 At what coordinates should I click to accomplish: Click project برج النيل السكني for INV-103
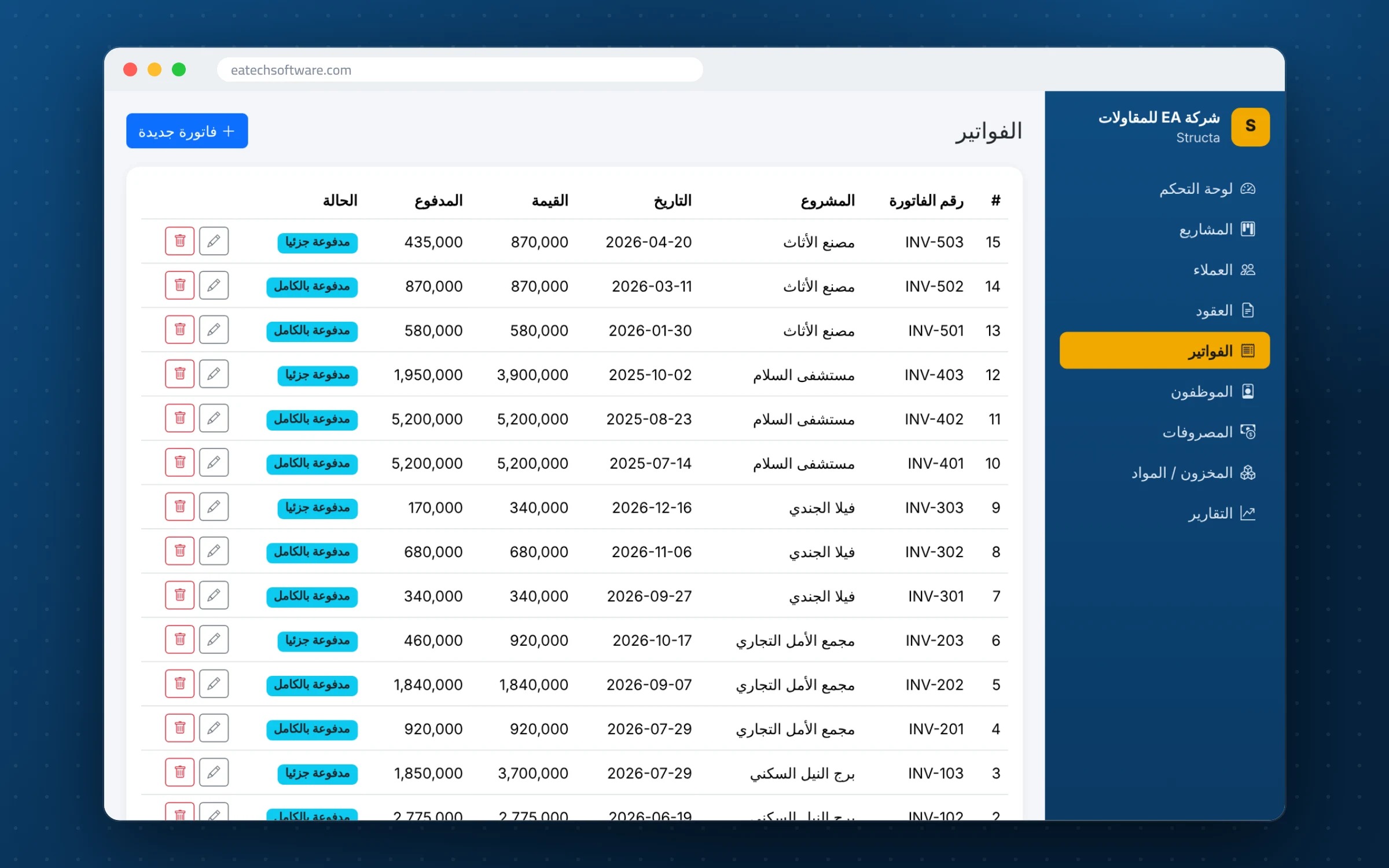[802, 774]
